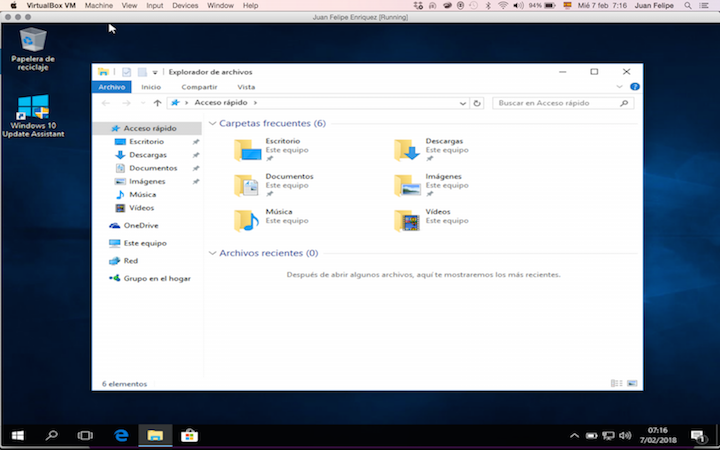This screenshot has width=720, height=450.
Task: Open the Microsoft Store taskbar icon
Action: coord(189,435)
